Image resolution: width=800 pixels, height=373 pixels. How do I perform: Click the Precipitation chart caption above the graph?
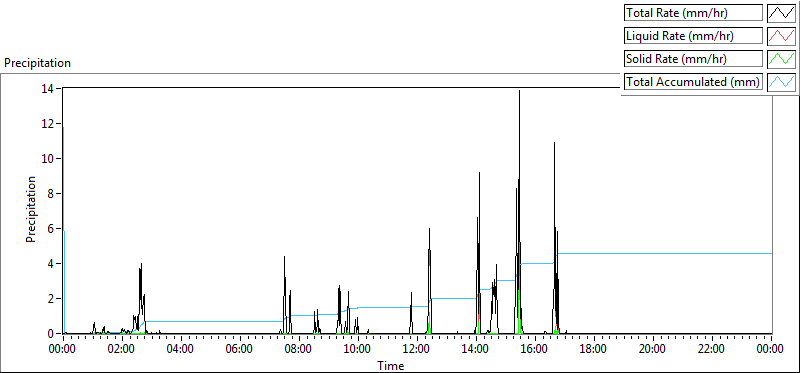coord(37,63)
